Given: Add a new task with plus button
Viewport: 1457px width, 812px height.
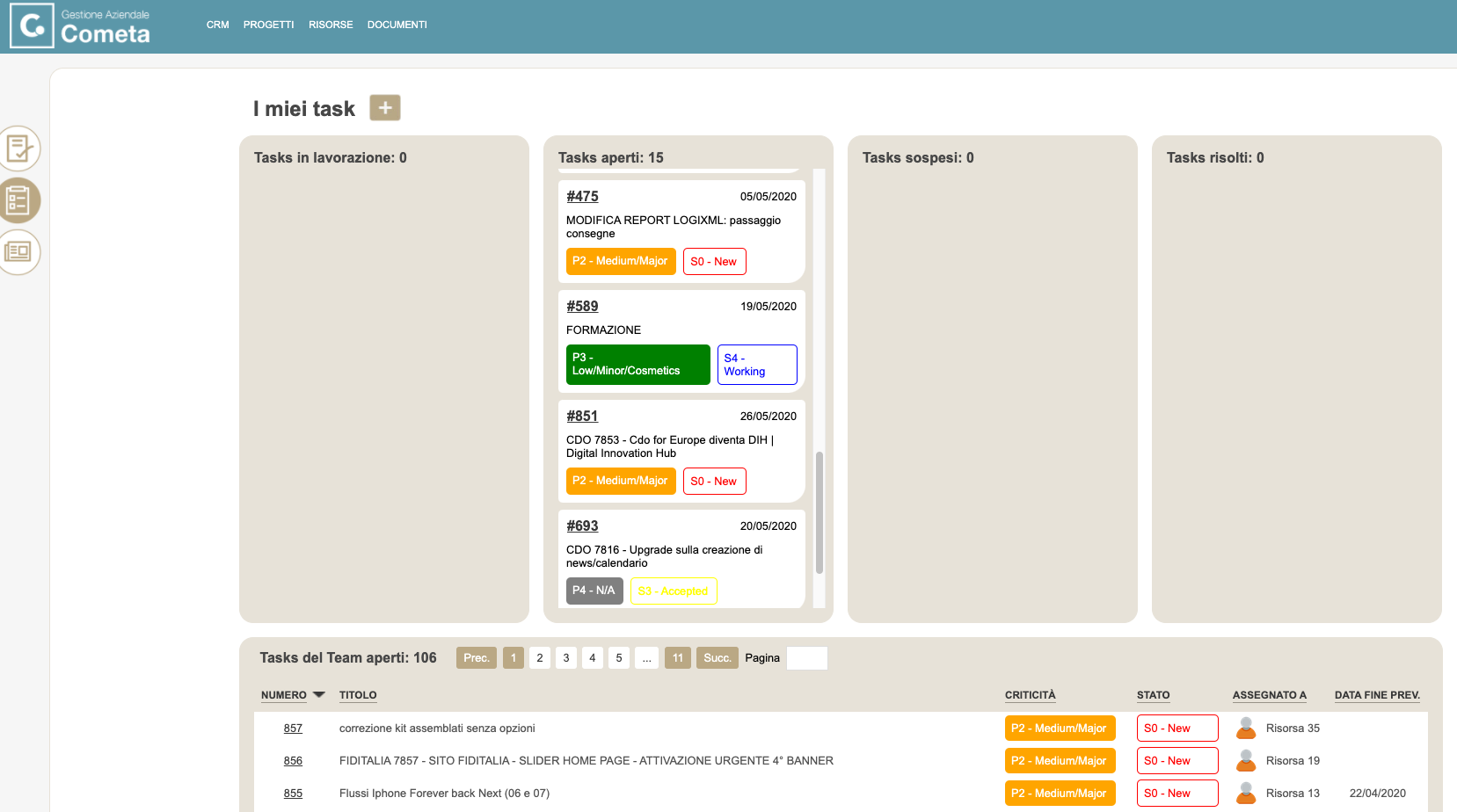Looking at the screenshot, I should pyautogui.click(x=384, y=107).
